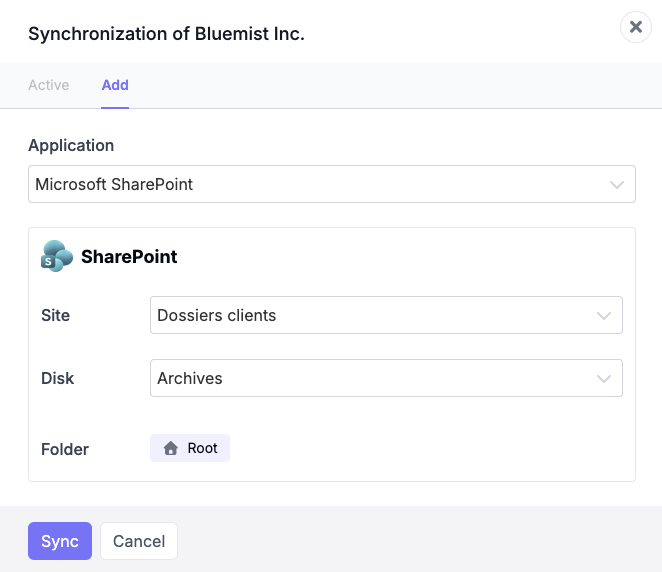Open the Microsoft SharePoint application selector
Screen dimensions: 662x572
click(332, 184)
